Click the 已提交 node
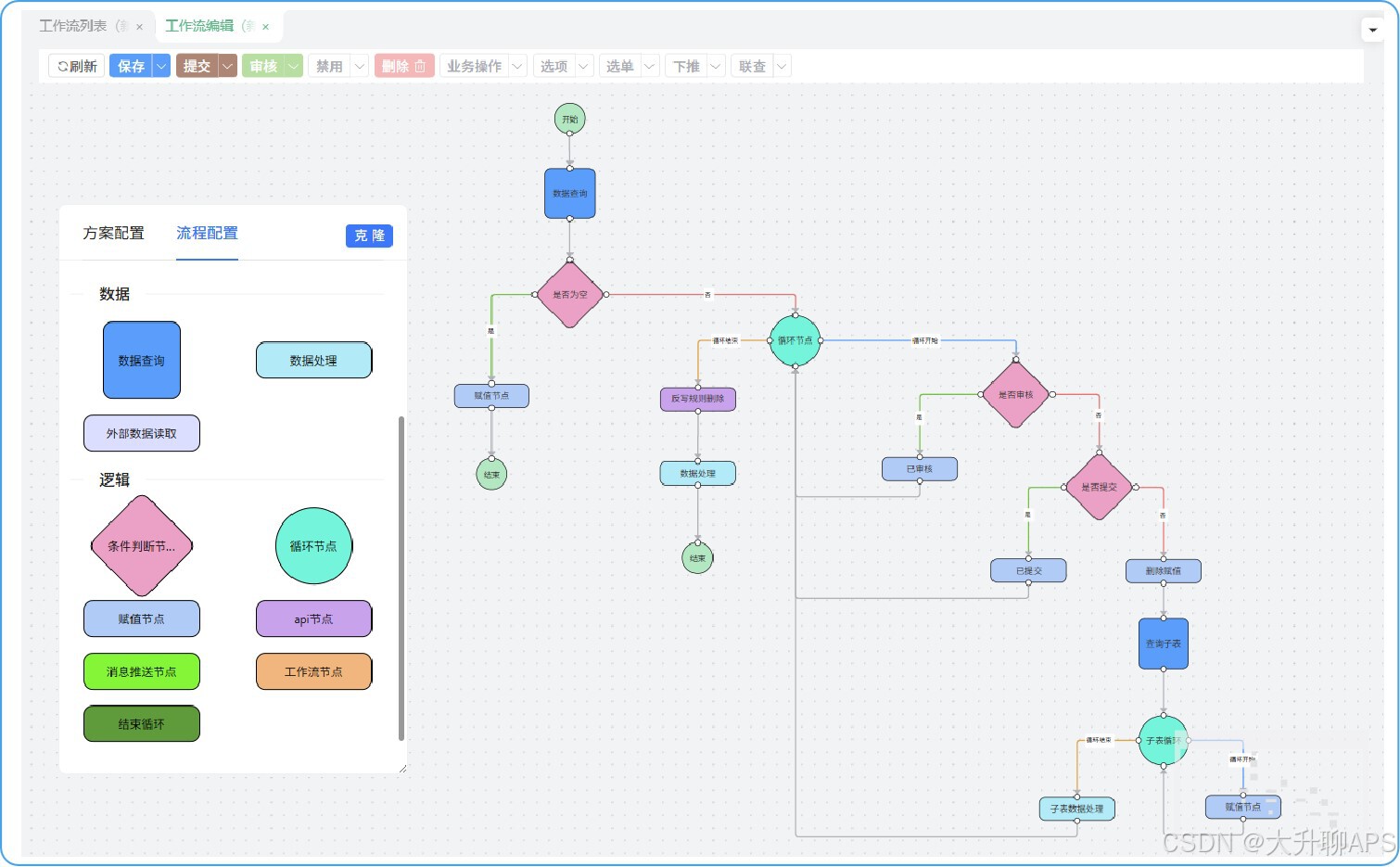This screenshot has width=1400, height=867. pos(1028,570)
